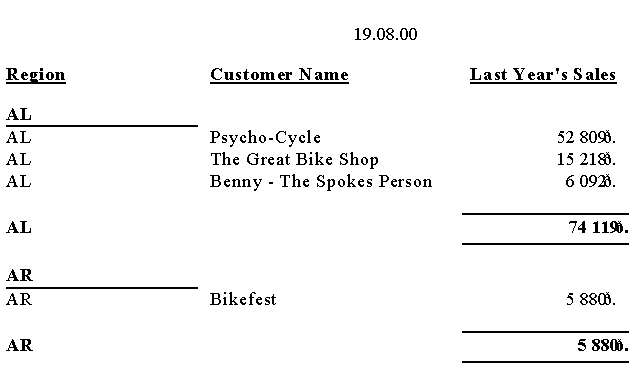
Task: Click the AL group total 74 119
Action: (x=598, y=227)
